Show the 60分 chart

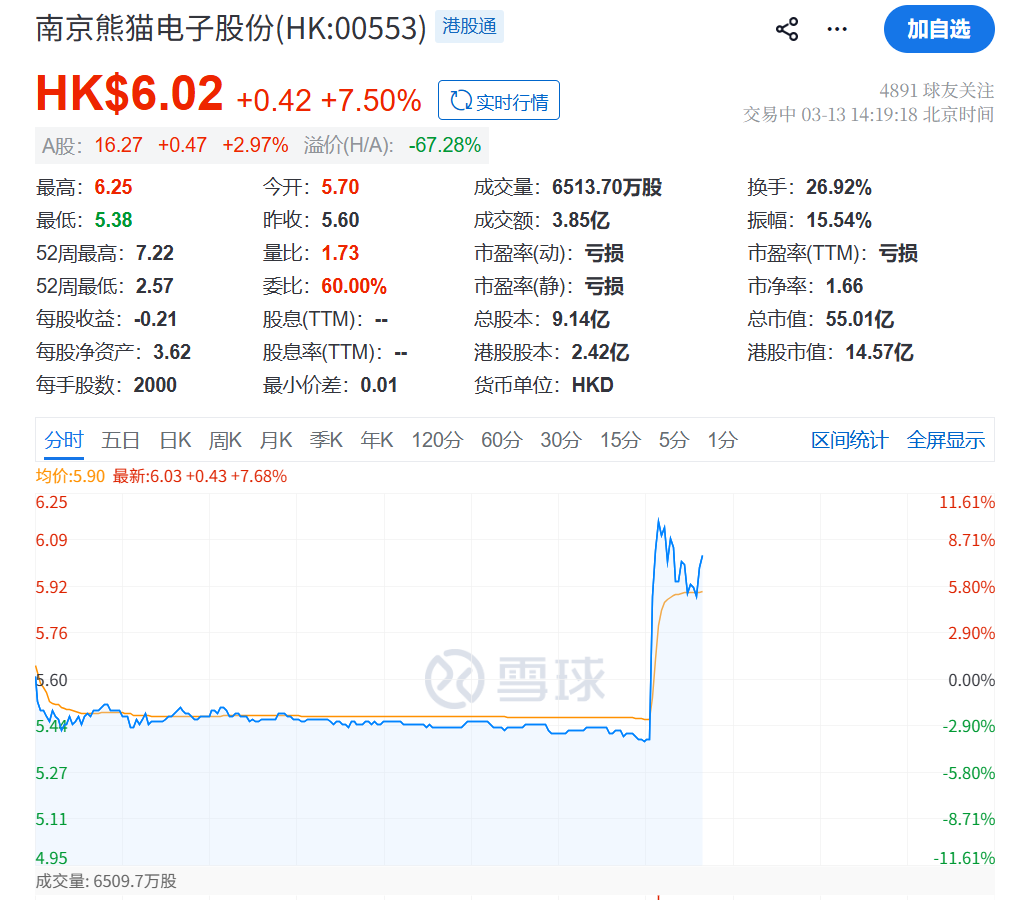[500, 440]
